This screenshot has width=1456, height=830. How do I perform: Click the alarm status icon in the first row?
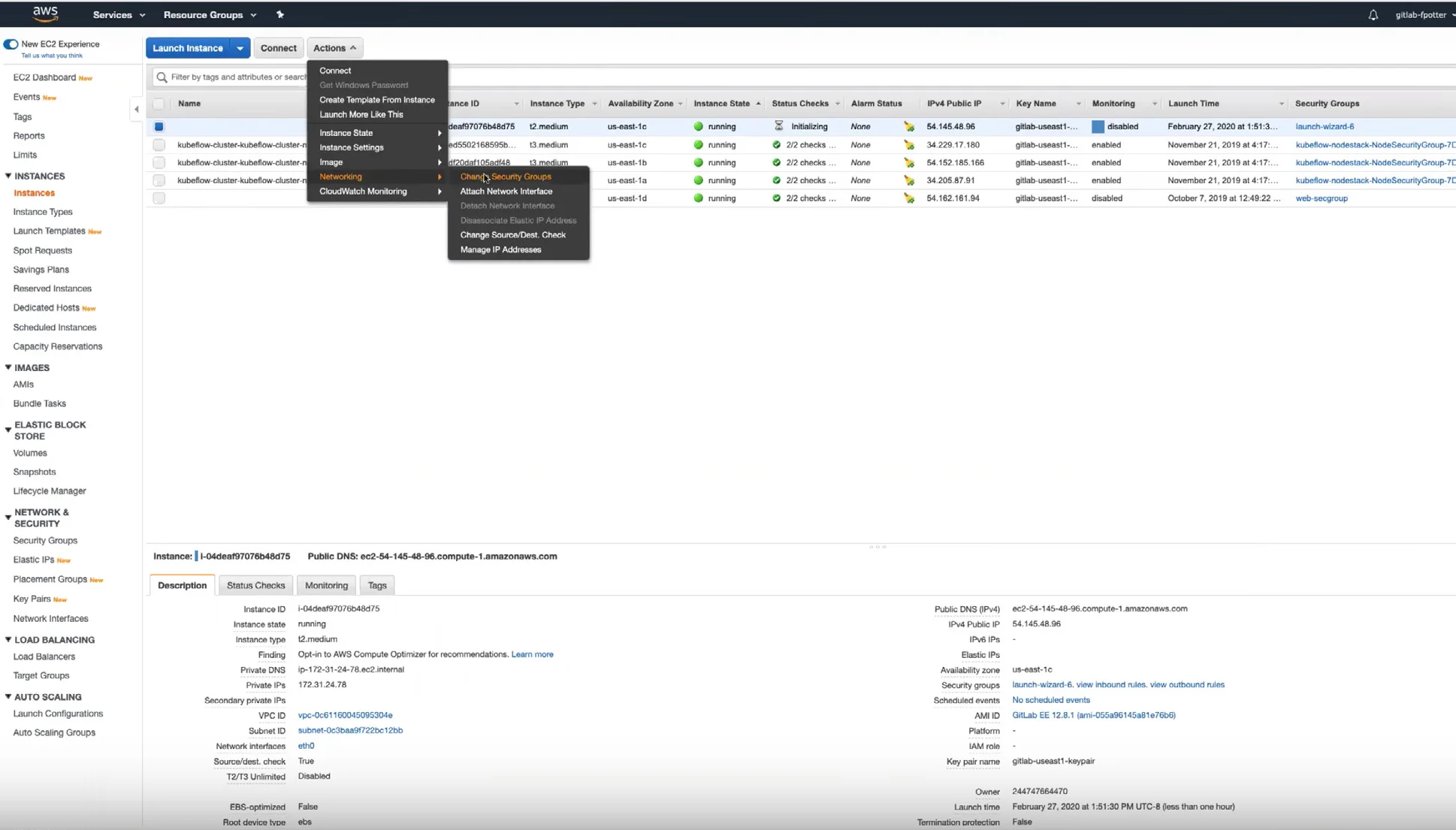tap(909, 127)
